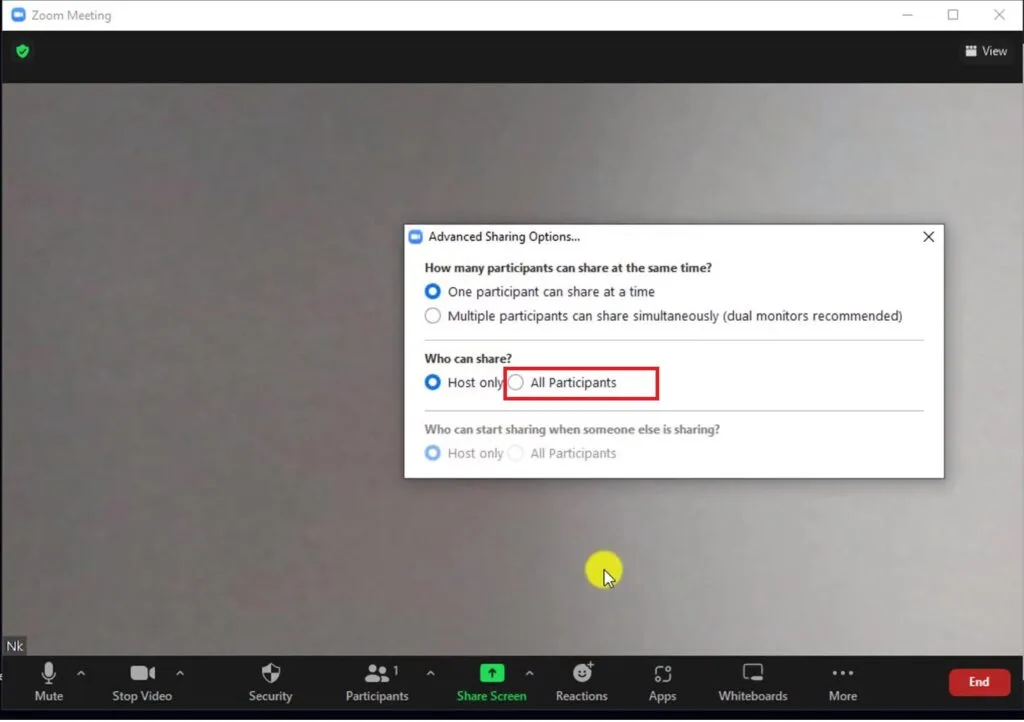Expand the Participants chevron
Screen dimensions: 1024x722
coord(430,673)
